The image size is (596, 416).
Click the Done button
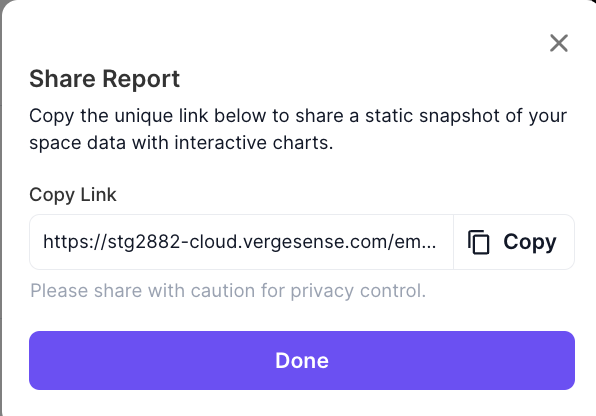(302, 360)
